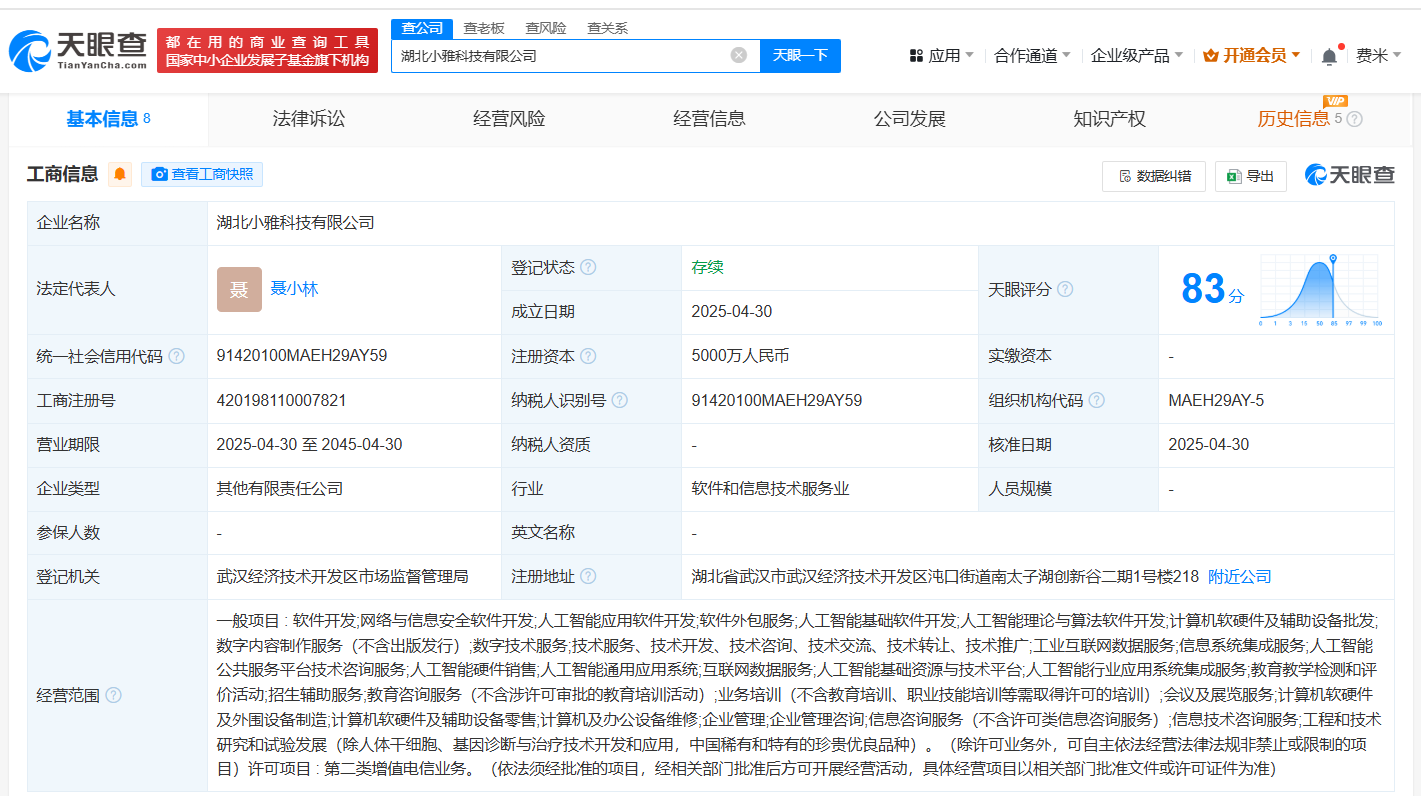Open the 费米 user account dropdown
Screen dimensions: 1421x796
[1379, 56]
